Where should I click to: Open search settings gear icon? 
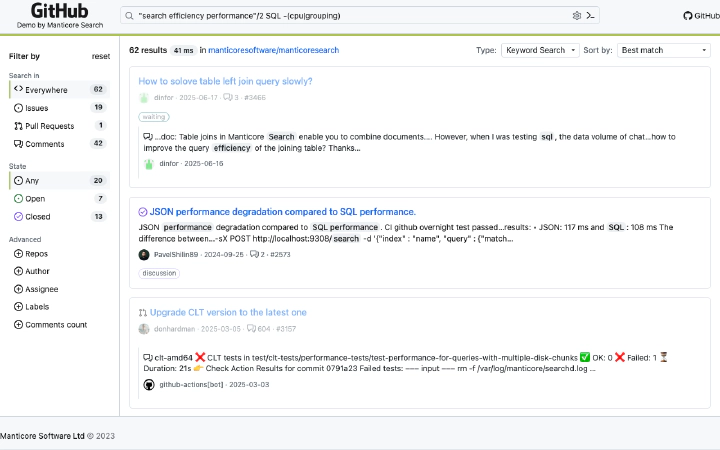[577, 16]
